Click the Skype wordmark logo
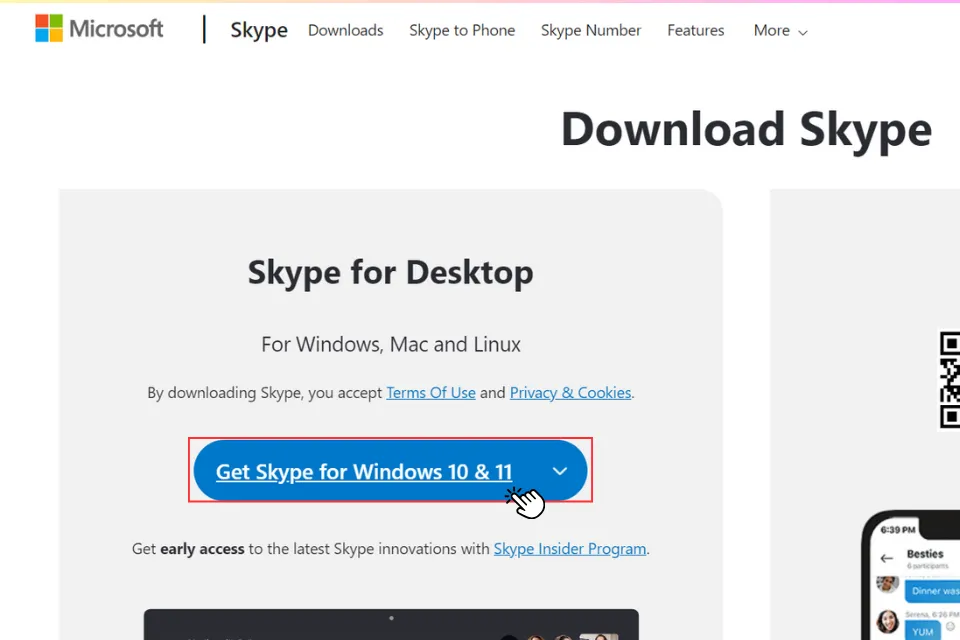The image size is (960, 640). pyautogui.click(x=258, y=30)
